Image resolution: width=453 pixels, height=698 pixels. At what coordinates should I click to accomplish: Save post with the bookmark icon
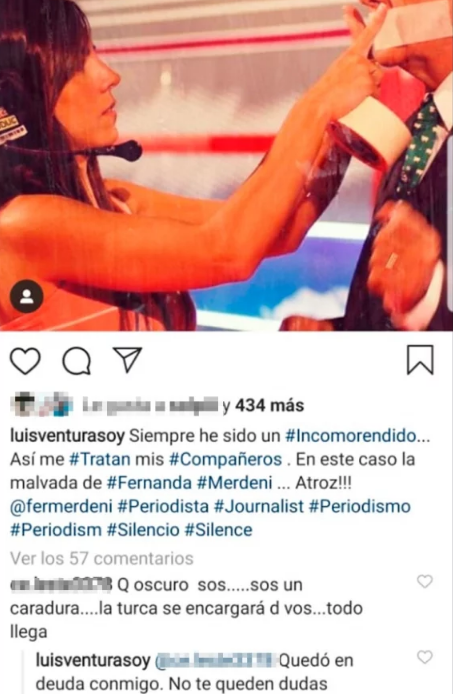420,359
